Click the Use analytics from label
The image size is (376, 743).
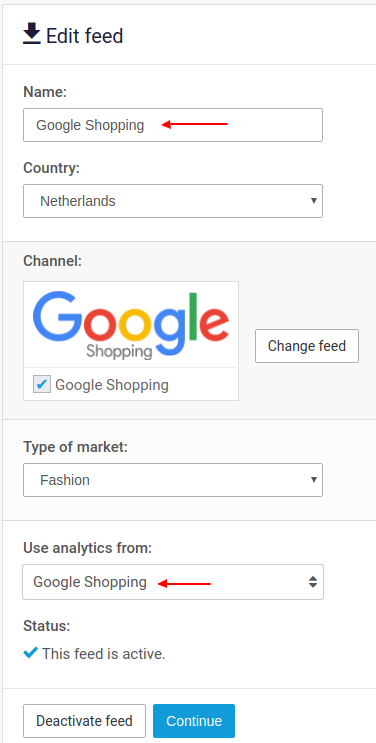pos(88,548)
